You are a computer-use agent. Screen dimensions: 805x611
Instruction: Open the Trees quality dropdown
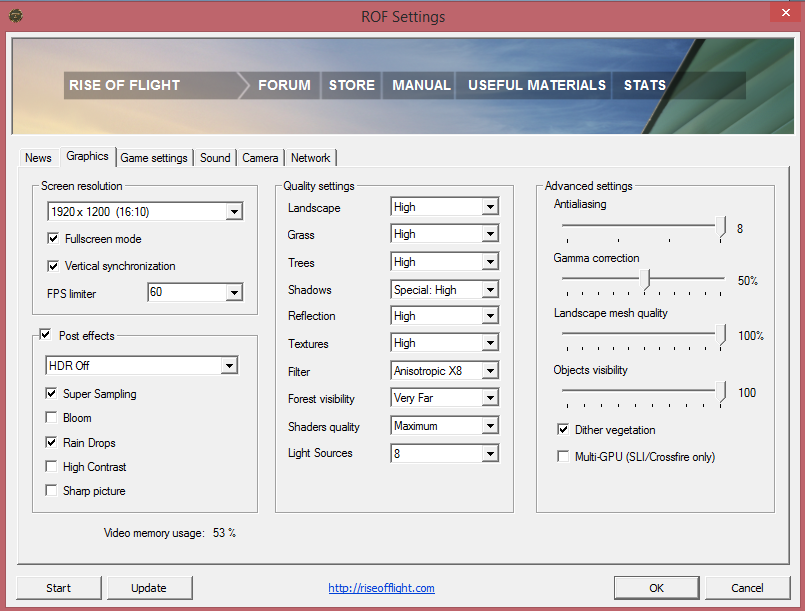click(445, 262)
